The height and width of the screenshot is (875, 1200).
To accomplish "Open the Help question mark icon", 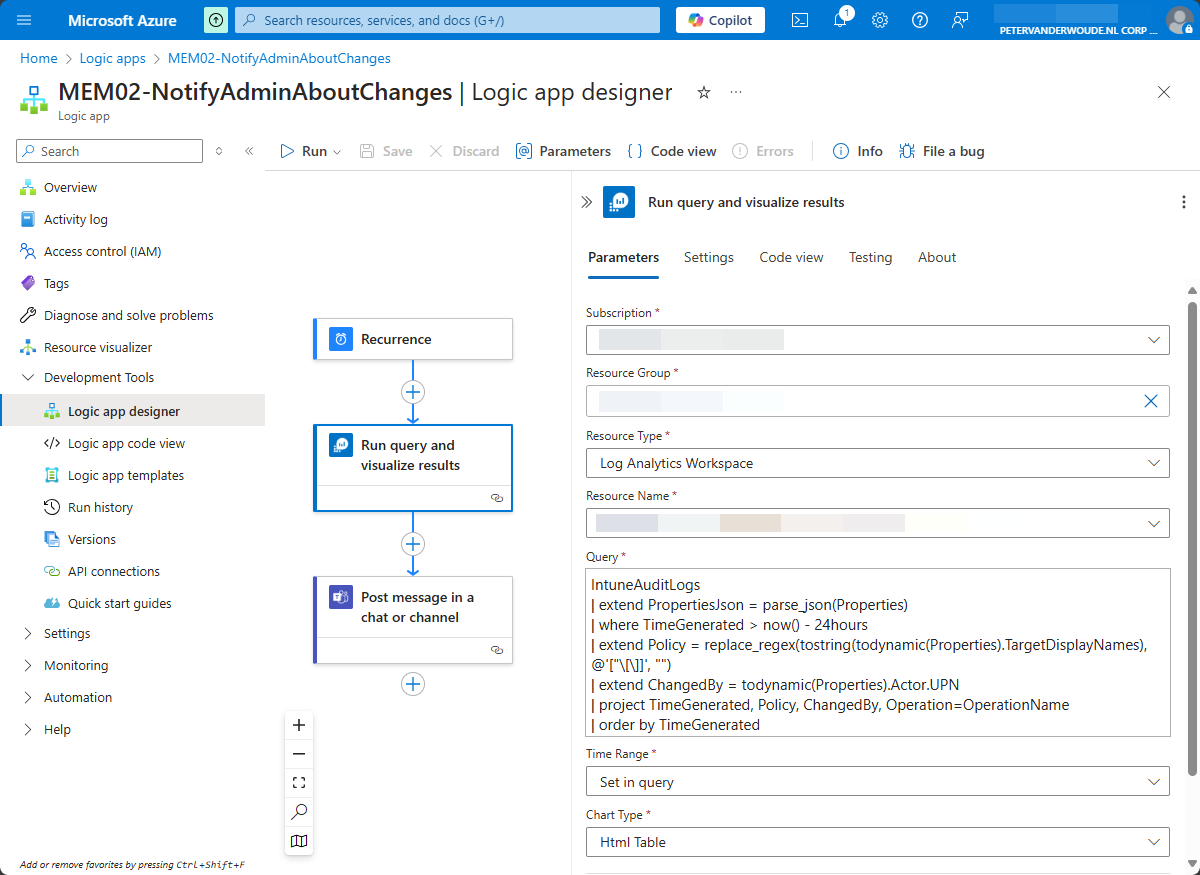I will click(x=920, y=20).
